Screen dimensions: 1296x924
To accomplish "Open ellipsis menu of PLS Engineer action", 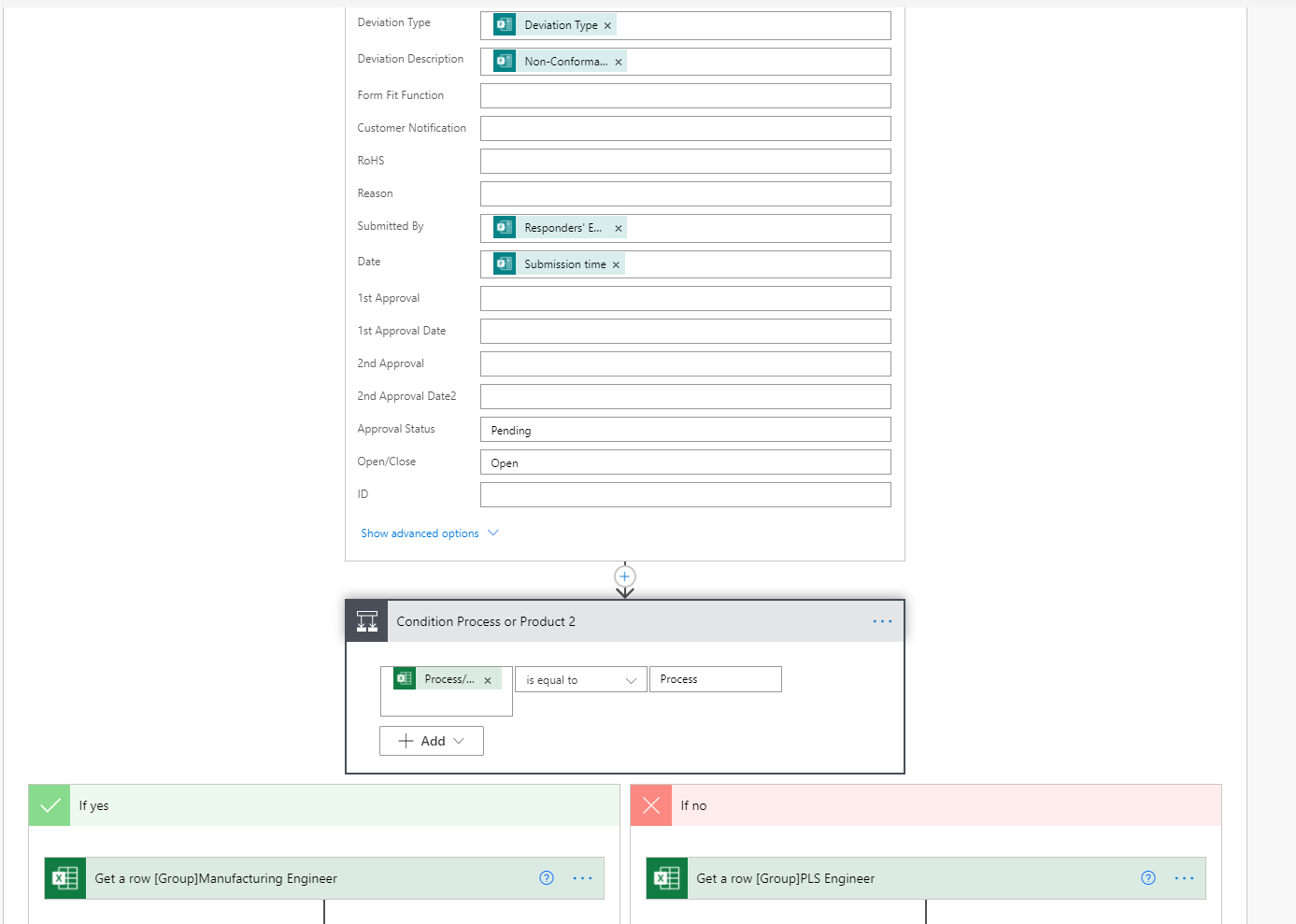I will (x=1184, y=878).
